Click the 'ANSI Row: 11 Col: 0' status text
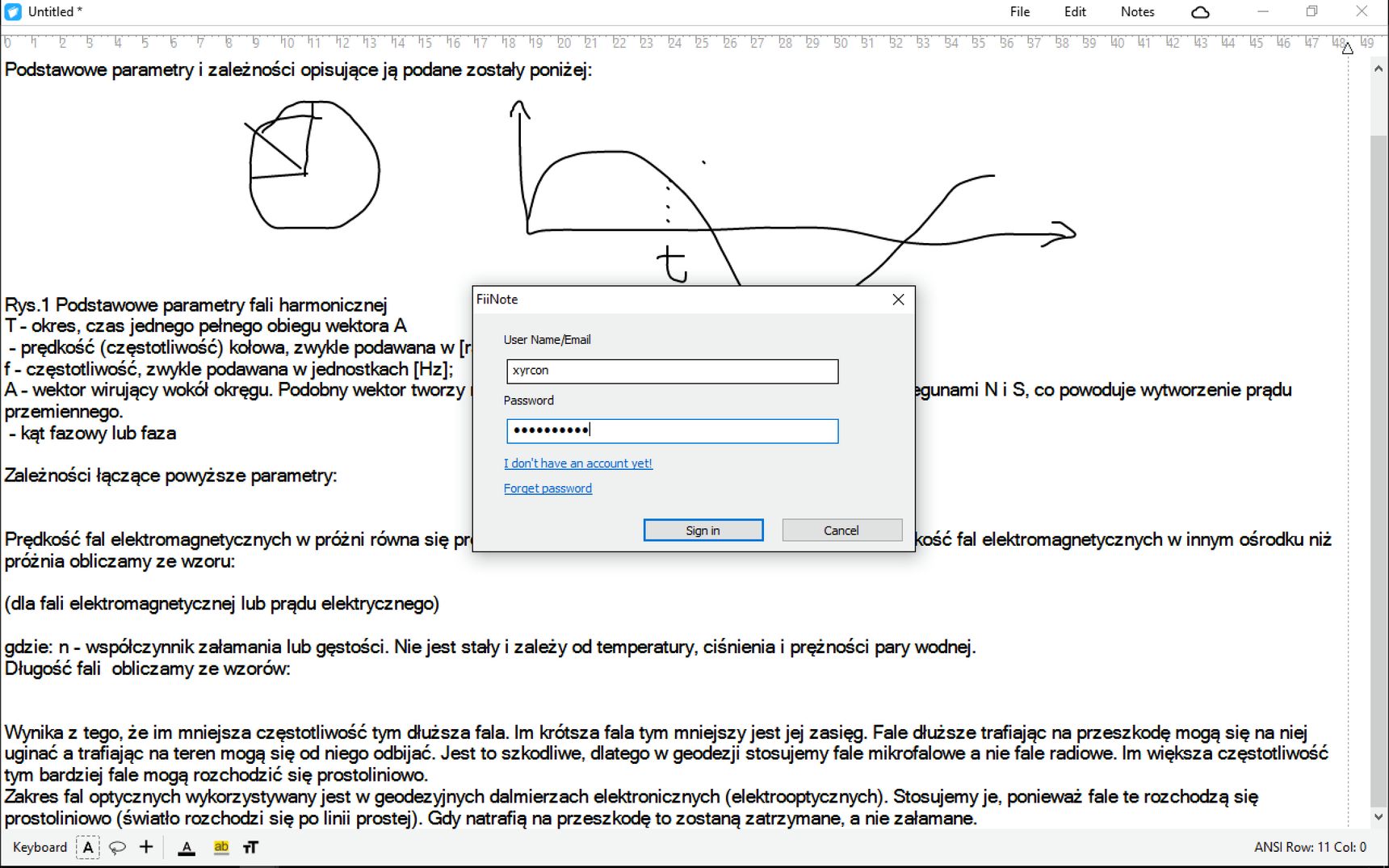Screen dimensions: 1389x868 (x=1310, y=847)
